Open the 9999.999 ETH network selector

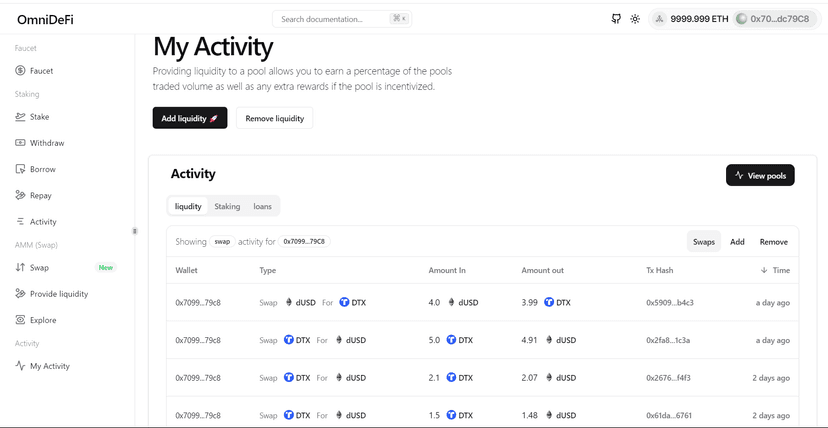pyautogui.click(x=691, y=19)
